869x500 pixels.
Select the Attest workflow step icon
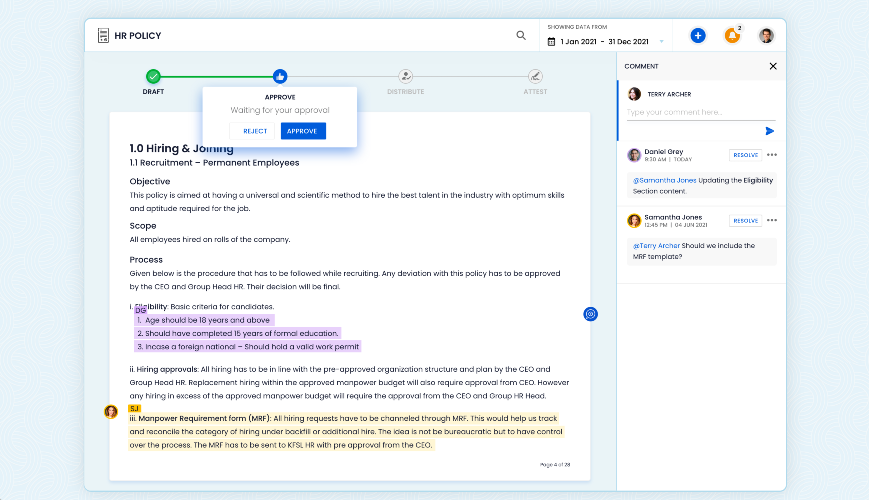tap(535, 76)
